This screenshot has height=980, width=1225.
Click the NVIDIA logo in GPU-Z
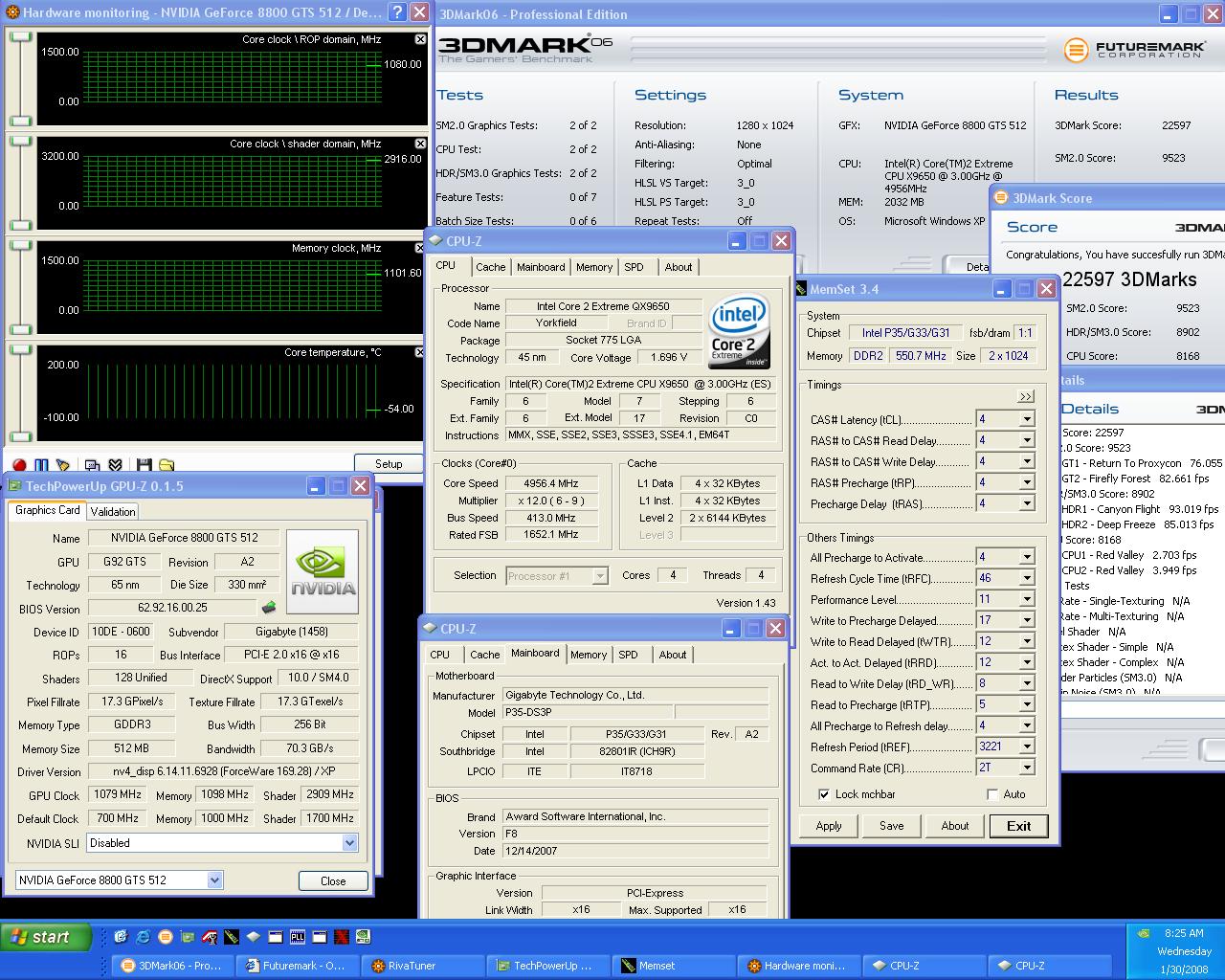pyautogui.click(x=323, y=571)
